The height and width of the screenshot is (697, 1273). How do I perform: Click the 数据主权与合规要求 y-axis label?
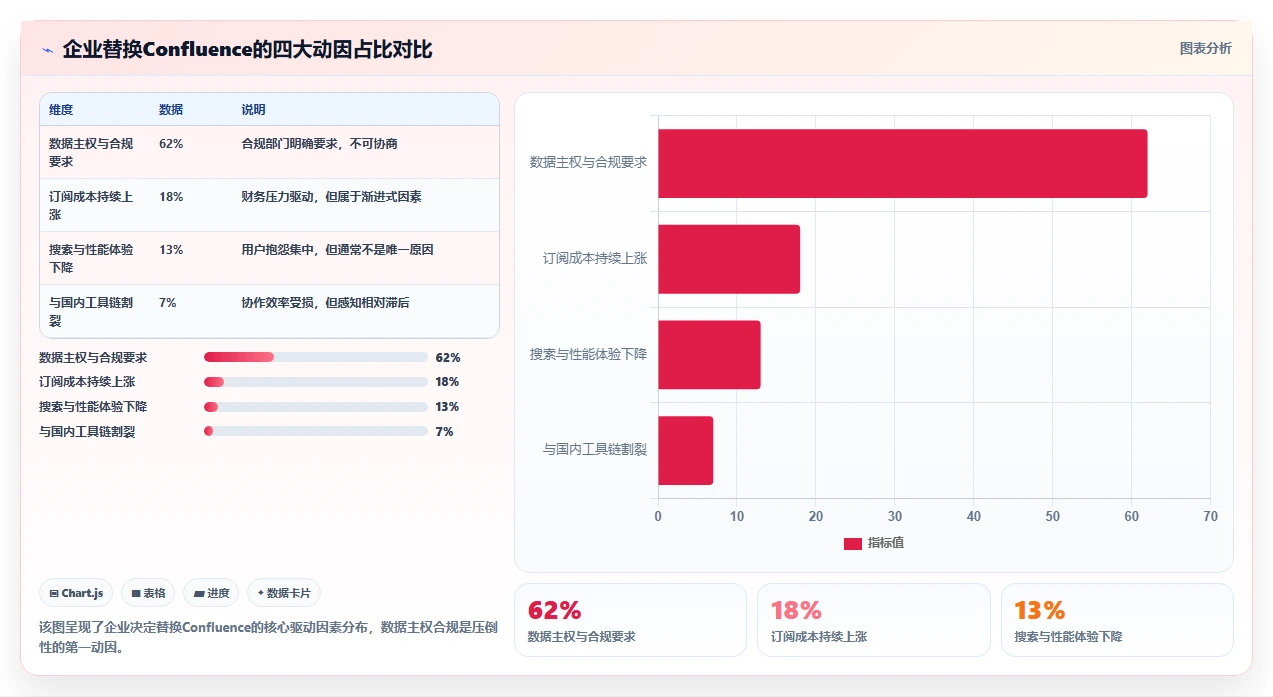588,162
